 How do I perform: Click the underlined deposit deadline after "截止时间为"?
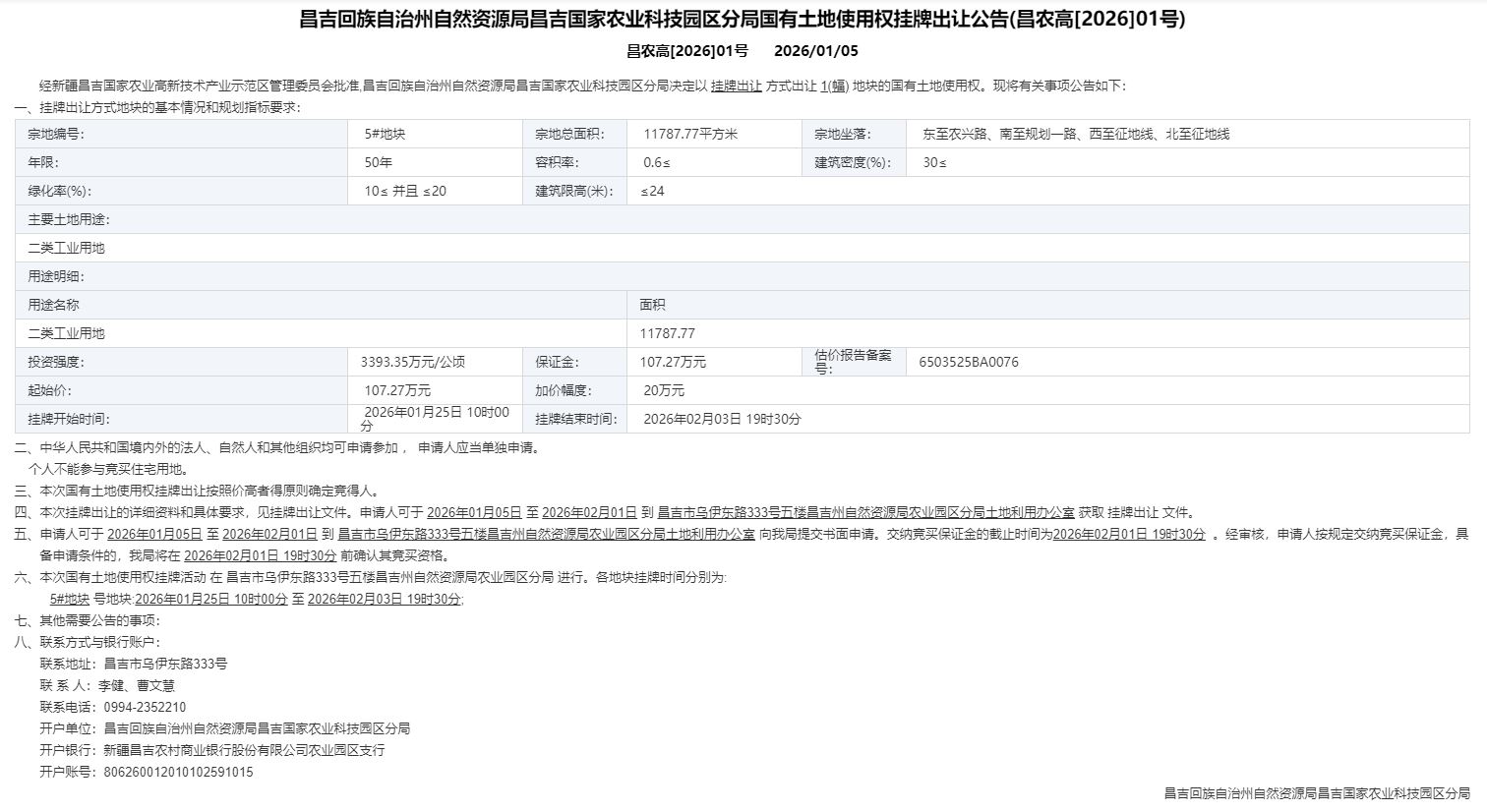(x=1129, y=534)
